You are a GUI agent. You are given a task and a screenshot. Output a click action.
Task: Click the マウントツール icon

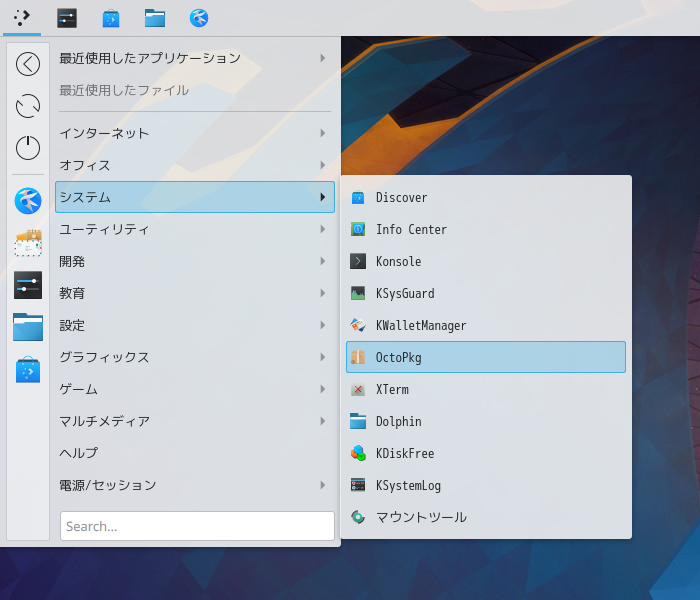358,517
